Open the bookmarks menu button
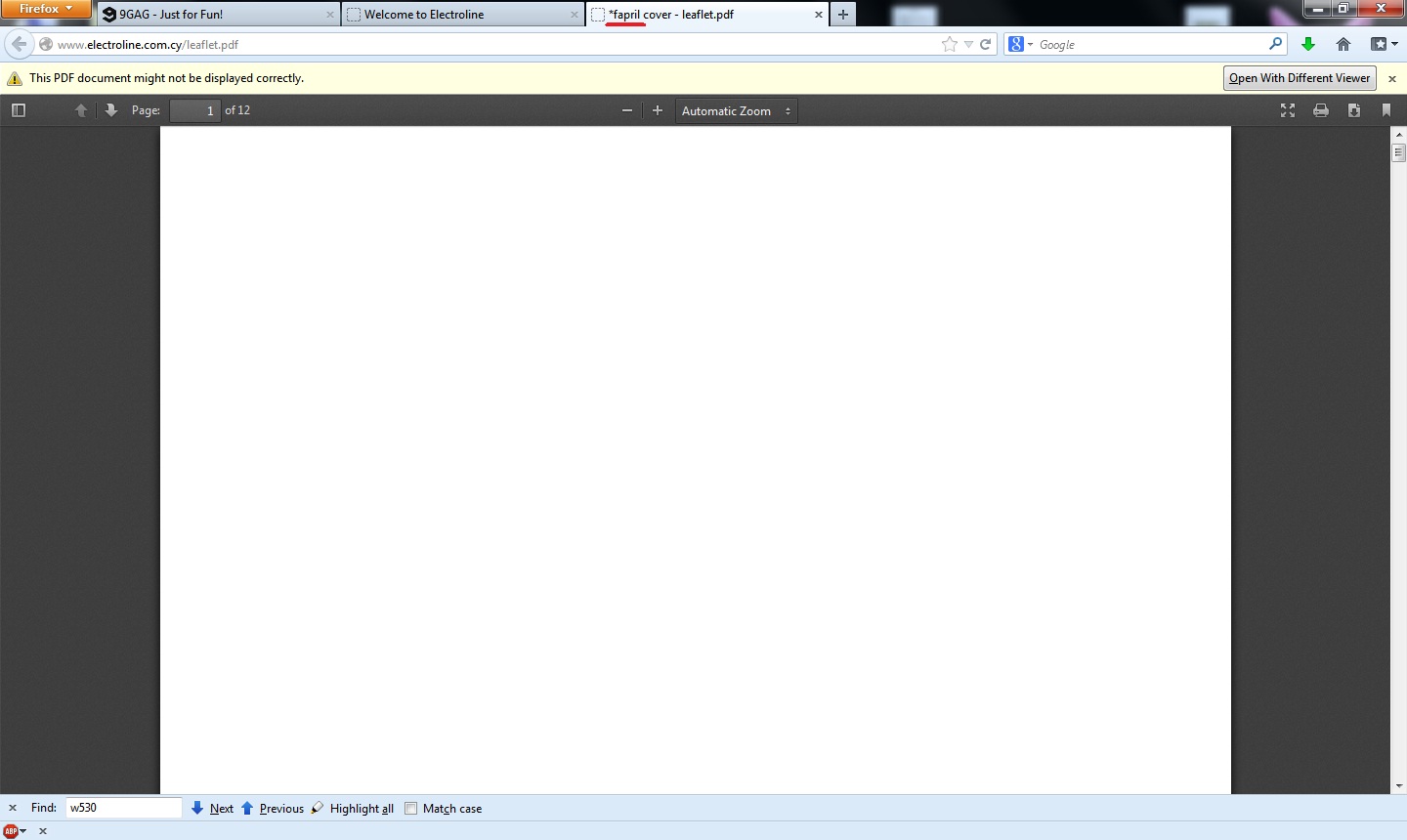1407x840 pixels. [x=1383, y=44]
